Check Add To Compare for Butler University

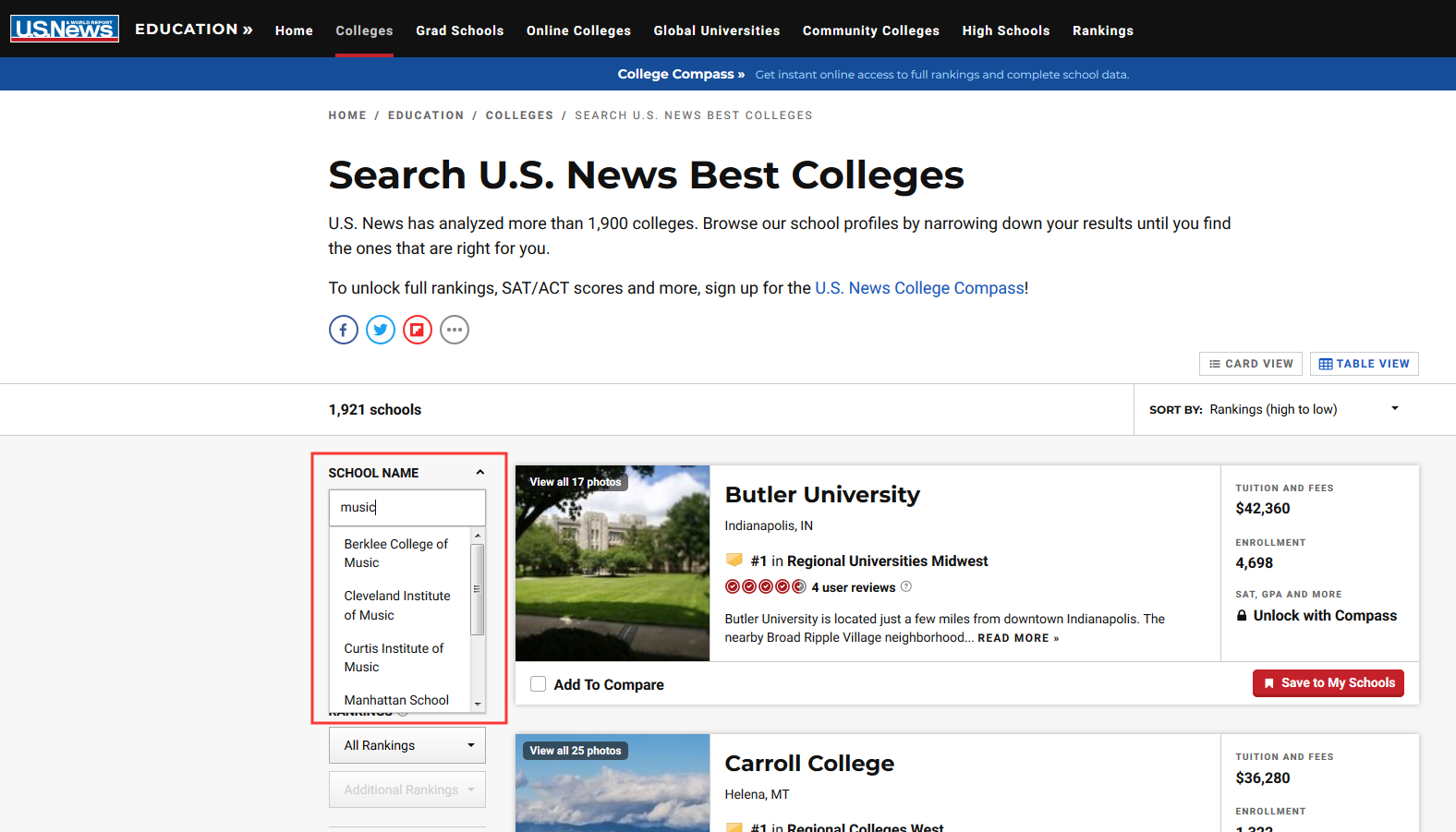[538, 684]
